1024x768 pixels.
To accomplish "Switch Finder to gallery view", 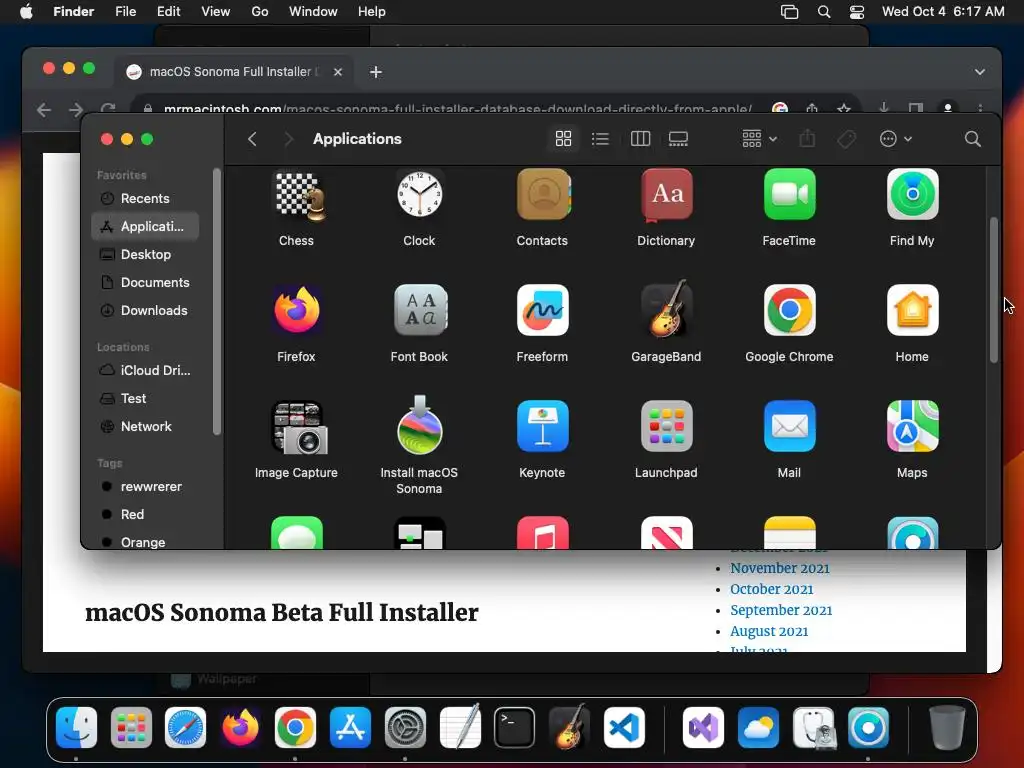I will pos(678,138).
